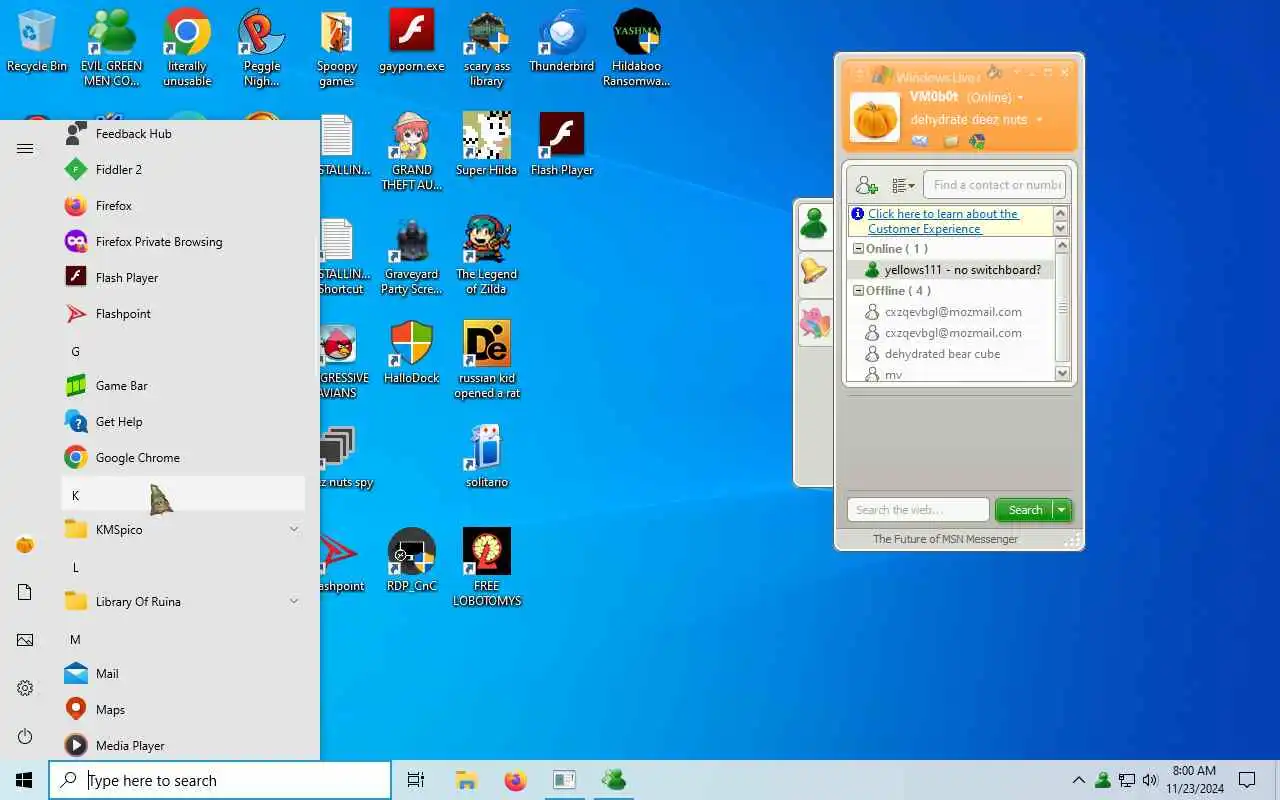The image size is (1280, 800).
Task: Click the add a contact icon in Messenger
Action: (867, 185)
